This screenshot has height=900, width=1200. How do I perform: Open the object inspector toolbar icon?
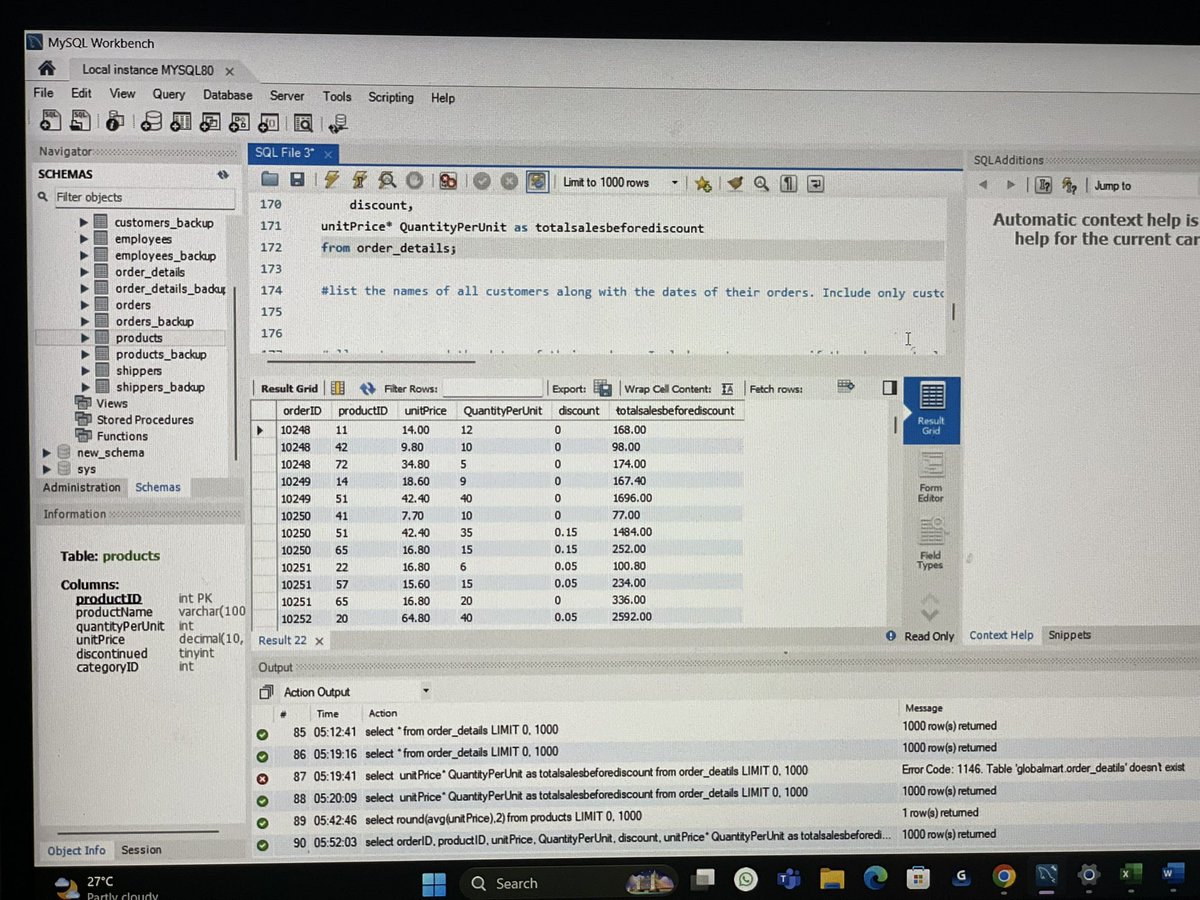pos(116,122)
